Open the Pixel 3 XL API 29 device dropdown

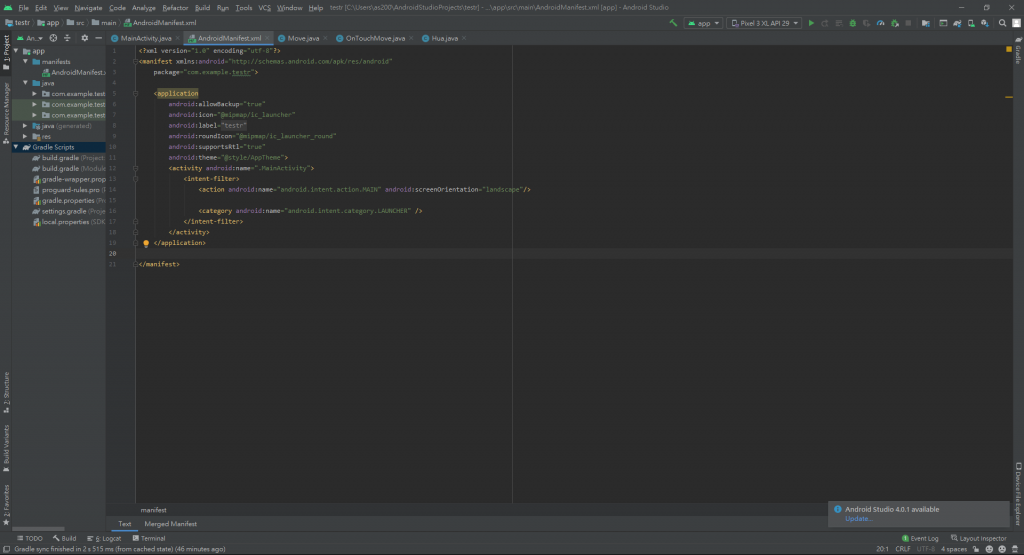(x=764, y=22)
